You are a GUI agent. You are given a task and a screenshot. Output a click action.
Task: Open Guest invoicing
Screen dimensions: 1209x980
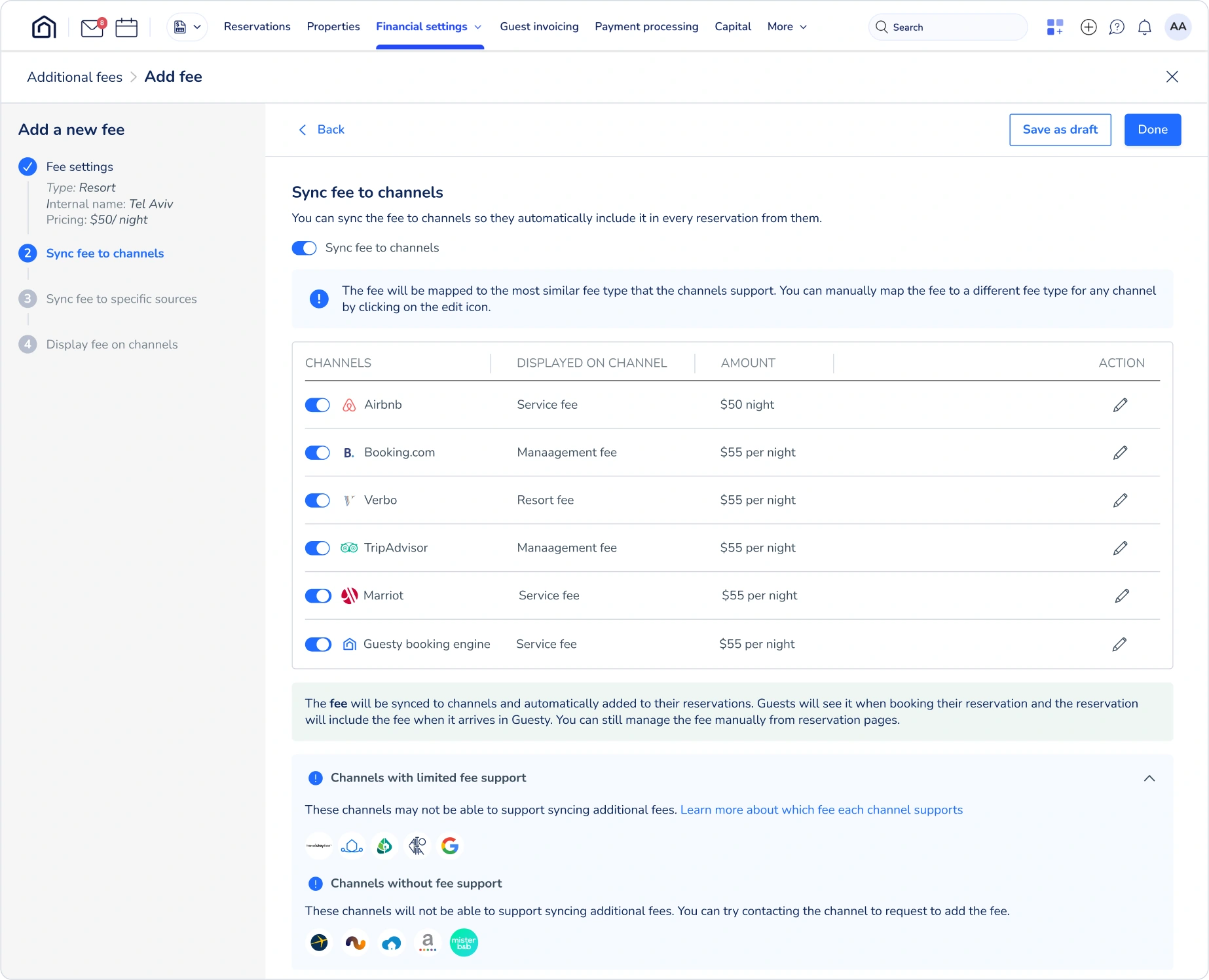539,27
